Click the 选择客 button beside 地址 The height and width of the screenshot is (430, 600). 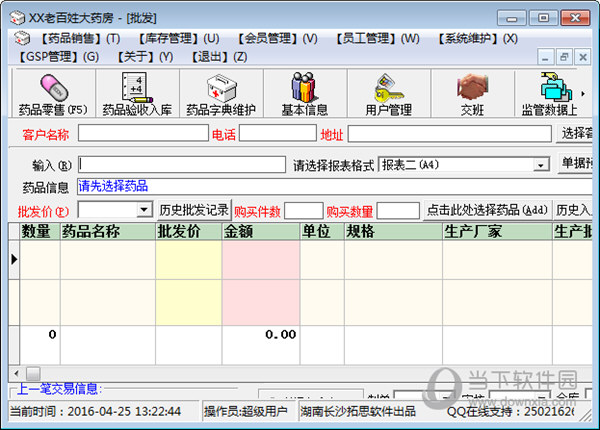(x=576, y=134)
